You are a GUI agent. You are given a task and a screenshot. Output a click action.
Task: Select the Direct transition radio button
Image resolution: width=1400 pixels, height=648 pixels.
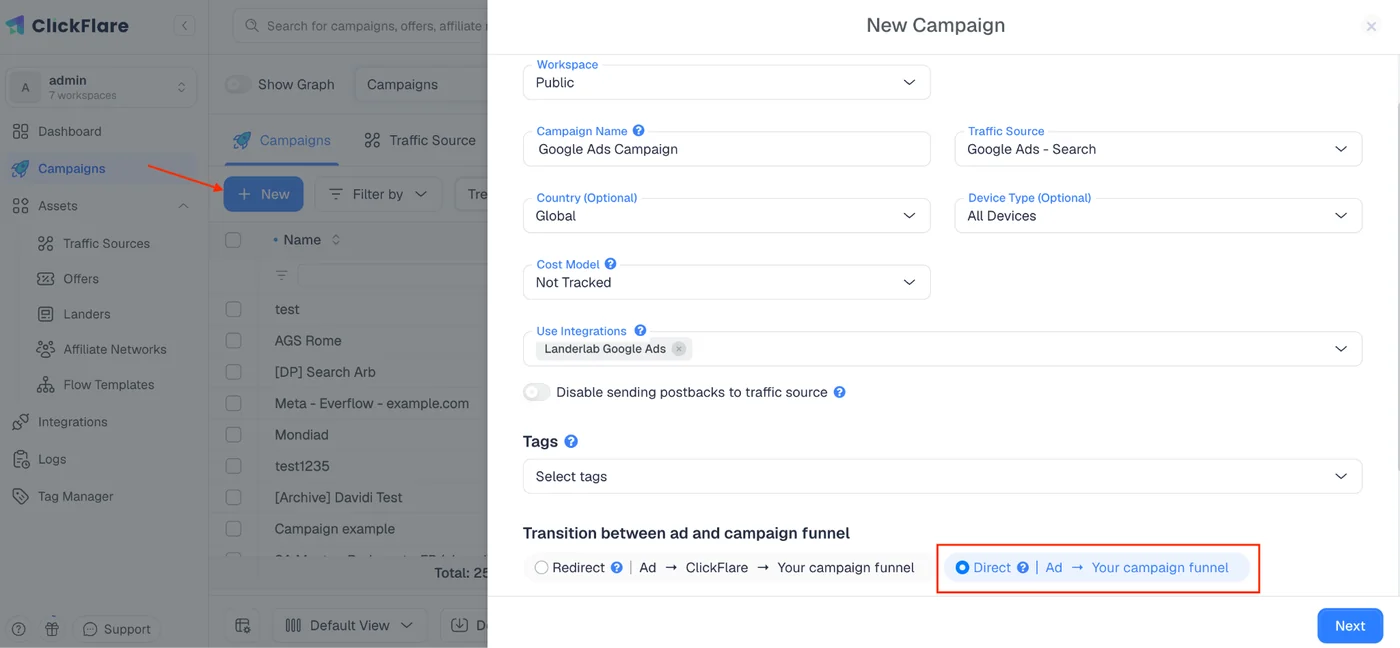tap(962, 568)
